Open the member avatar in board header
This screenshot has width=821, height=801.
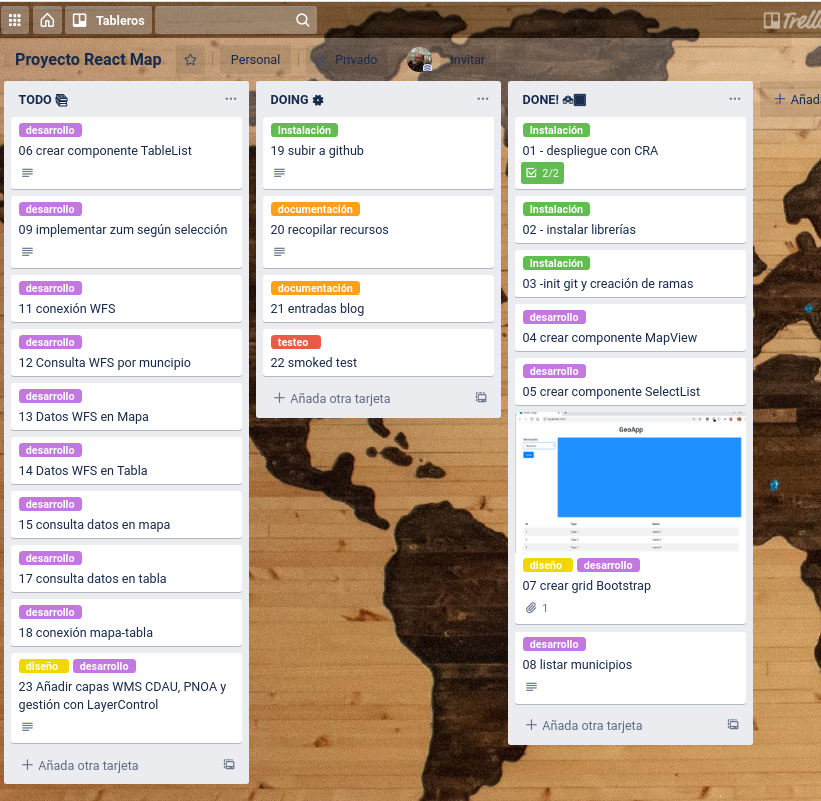pos(420,60)
